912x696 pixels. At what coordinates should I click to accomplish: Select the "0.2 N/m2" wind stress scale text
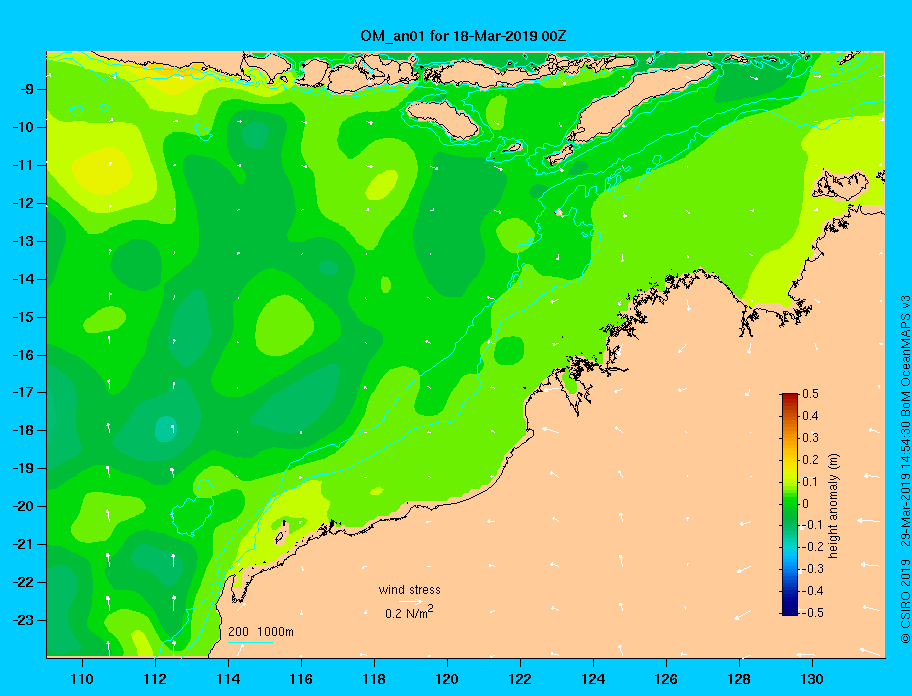tap(409, 613)
